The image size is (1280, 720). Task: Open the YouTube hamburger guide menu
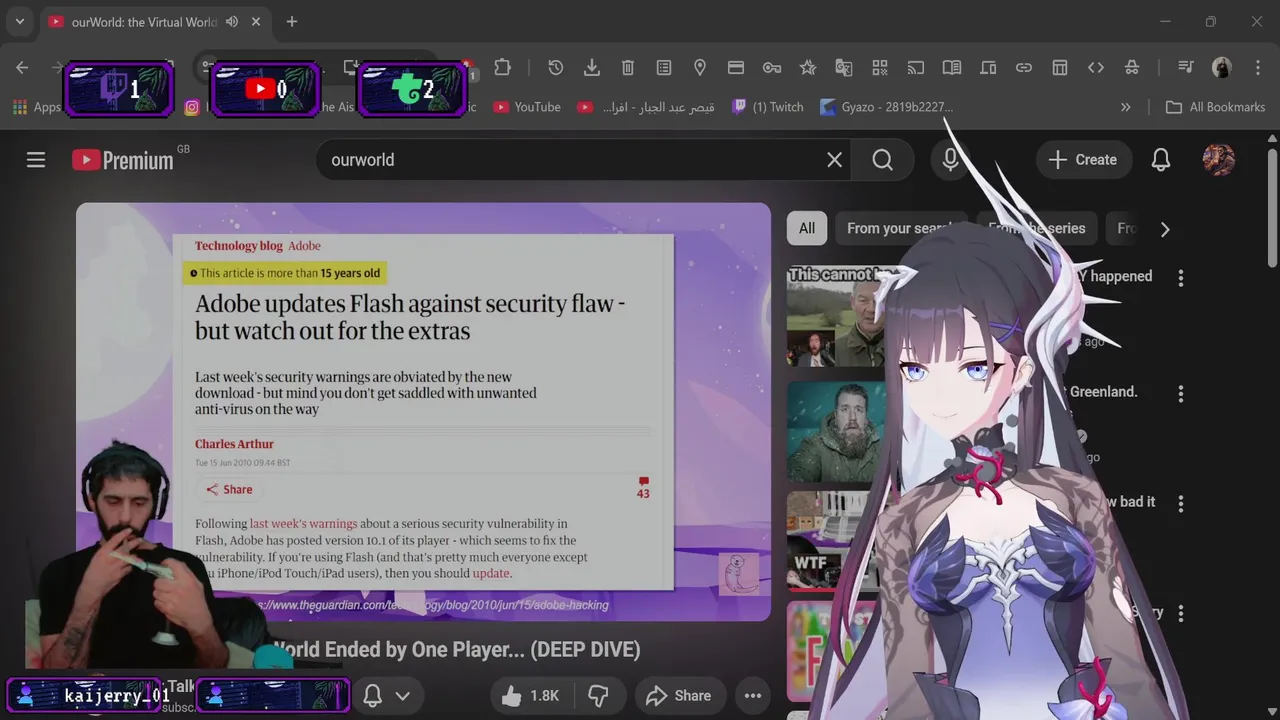coord(36,160)
